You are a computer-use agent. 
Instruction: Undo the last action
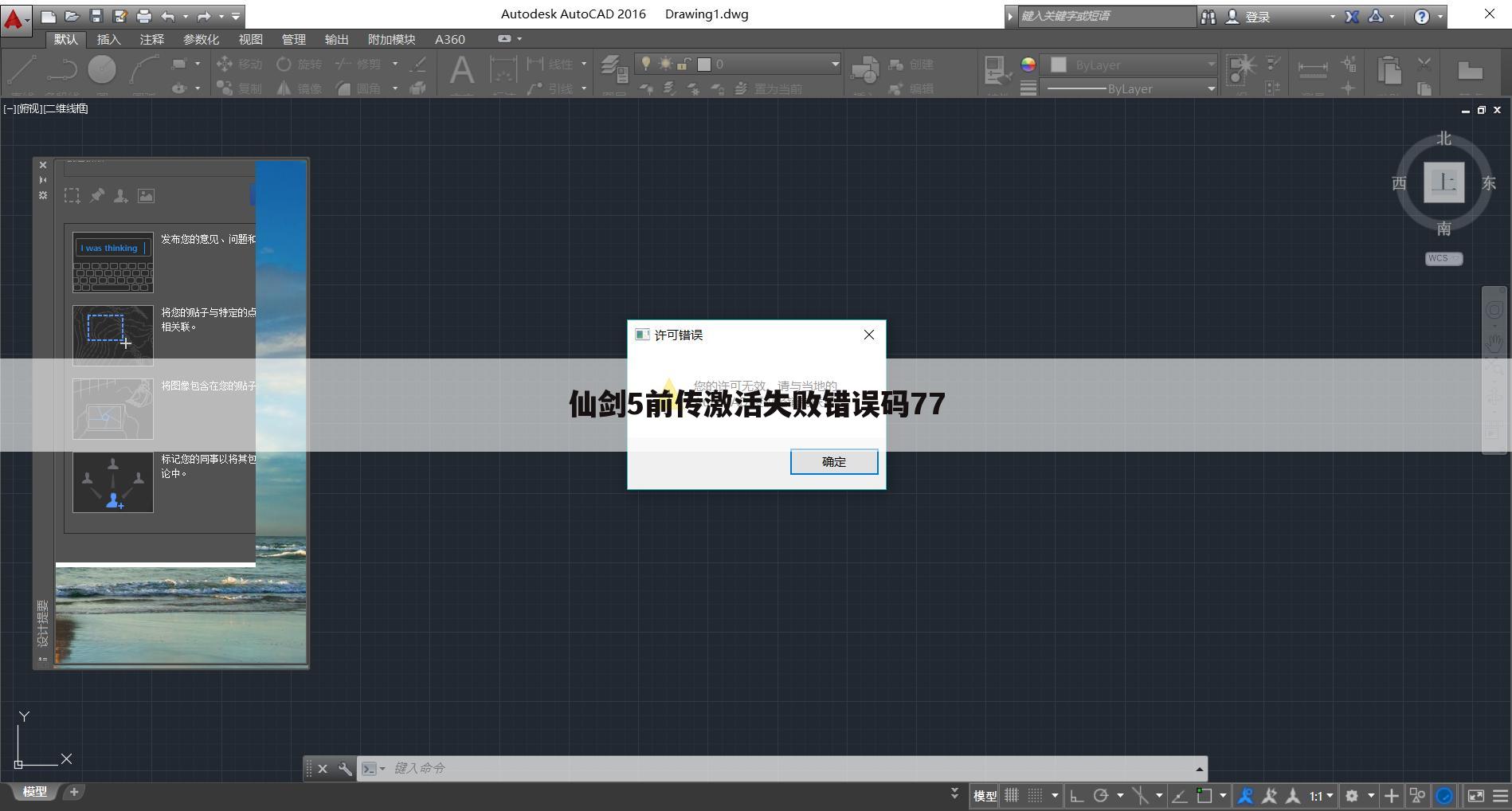coord(168,16)
